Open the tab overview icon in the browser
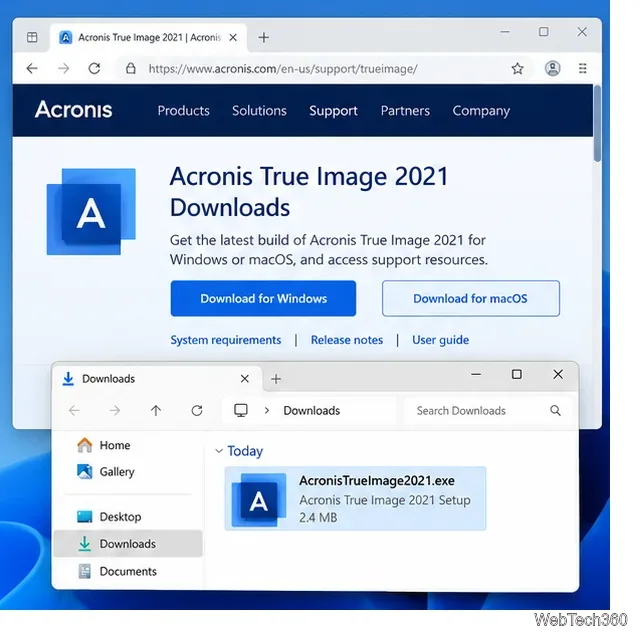This screenshot has width=642, height=642. click(32, 37)
